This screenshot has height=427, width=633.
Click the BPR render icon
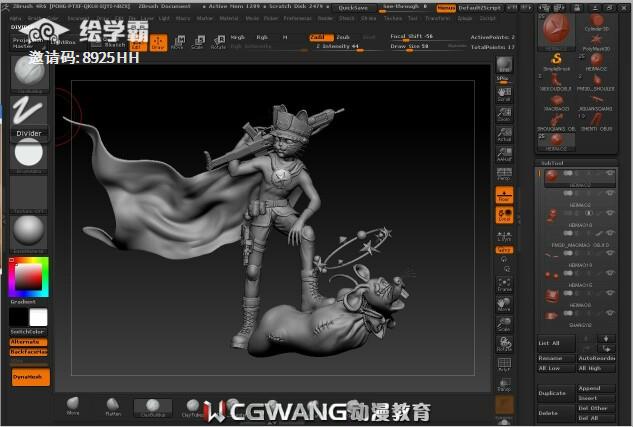[x=504, y=65]
